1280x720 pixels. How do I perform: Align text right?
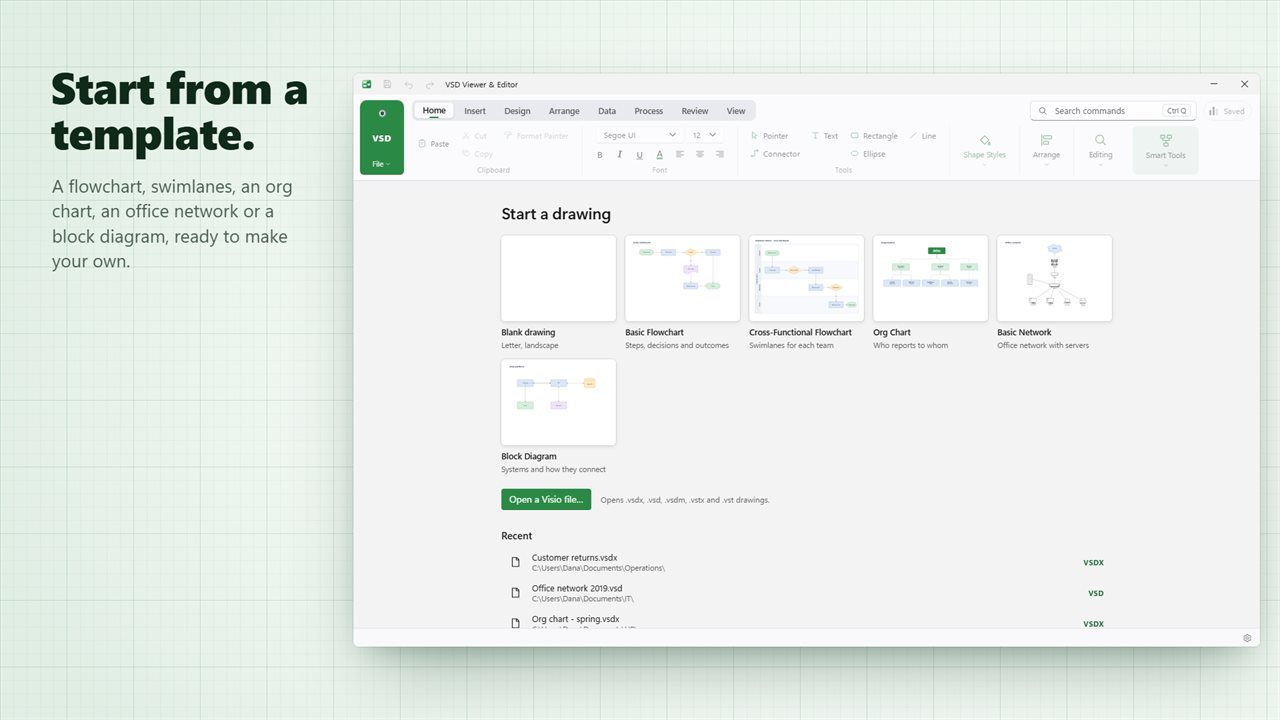click(720, 154)
